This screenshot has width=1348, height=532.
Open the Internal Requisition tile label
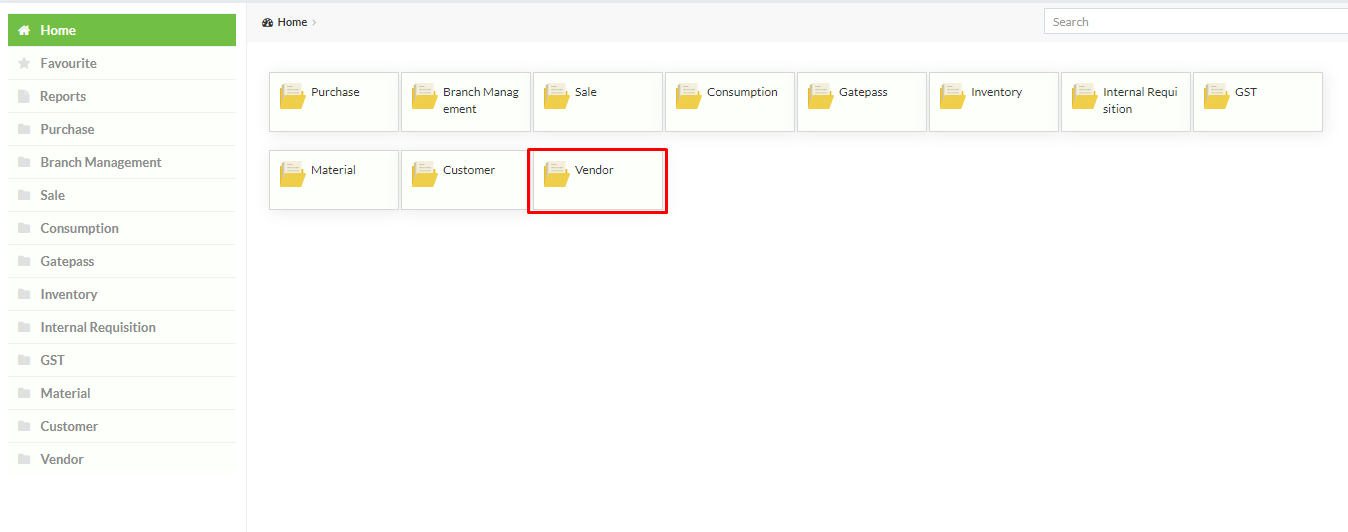pos(1140,100)
